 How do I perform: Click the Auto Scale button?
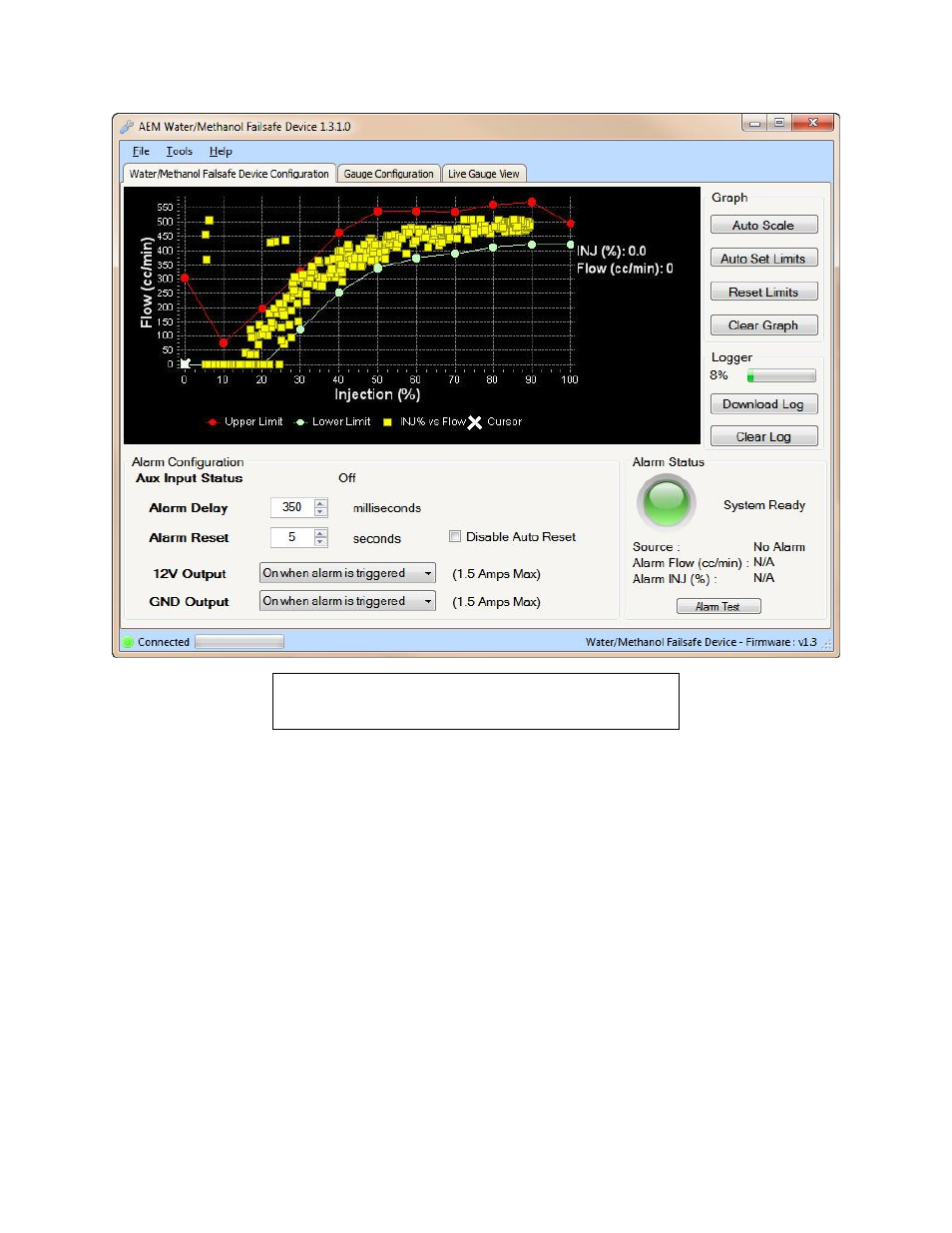coord(763,226)
